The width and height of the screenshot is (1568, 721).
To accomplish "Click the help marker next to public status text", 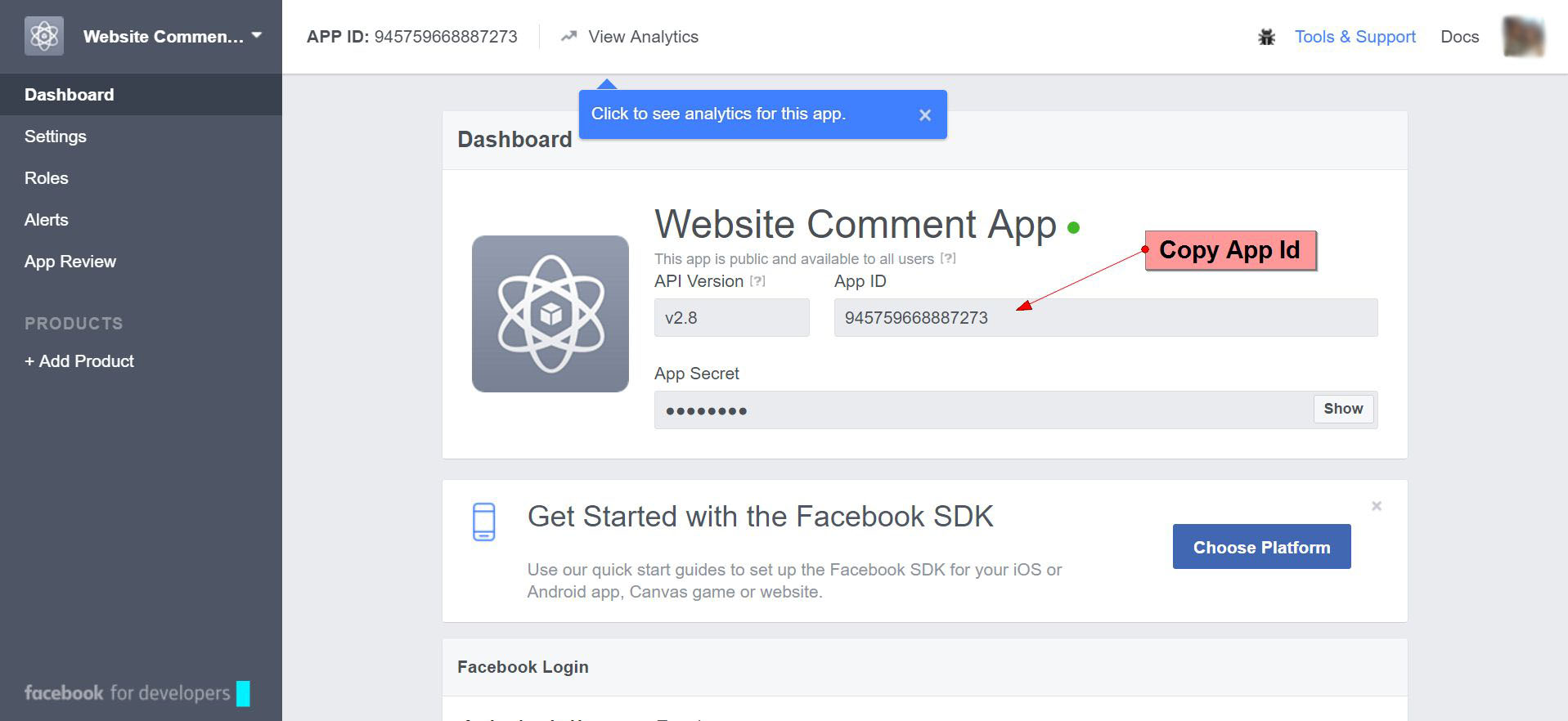I will tap(948, 258).
